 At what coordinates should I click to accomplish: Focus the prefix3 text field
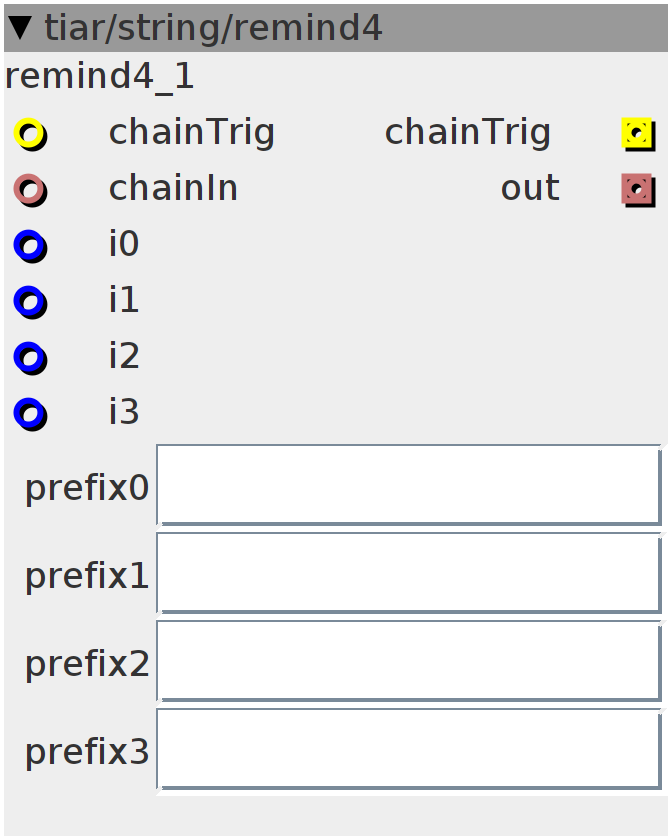coord(409,749)
